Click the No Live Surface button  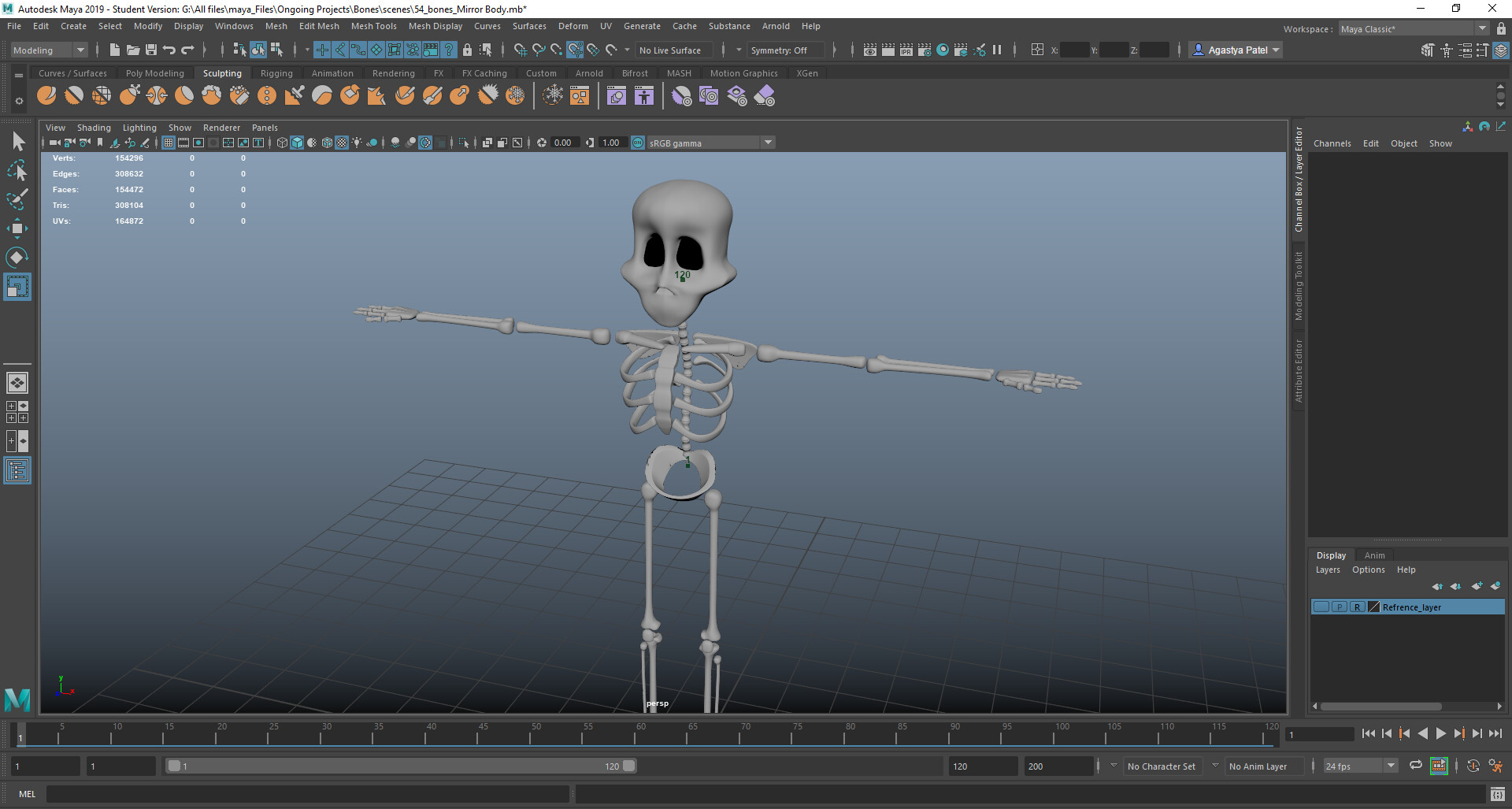tap(673, 50)
